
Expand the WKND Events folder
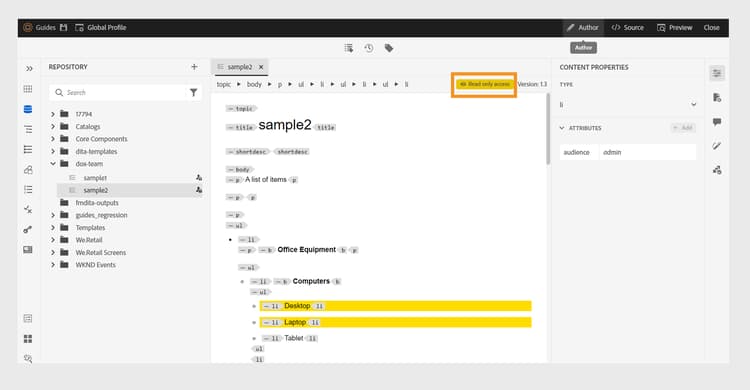(53, 265)
